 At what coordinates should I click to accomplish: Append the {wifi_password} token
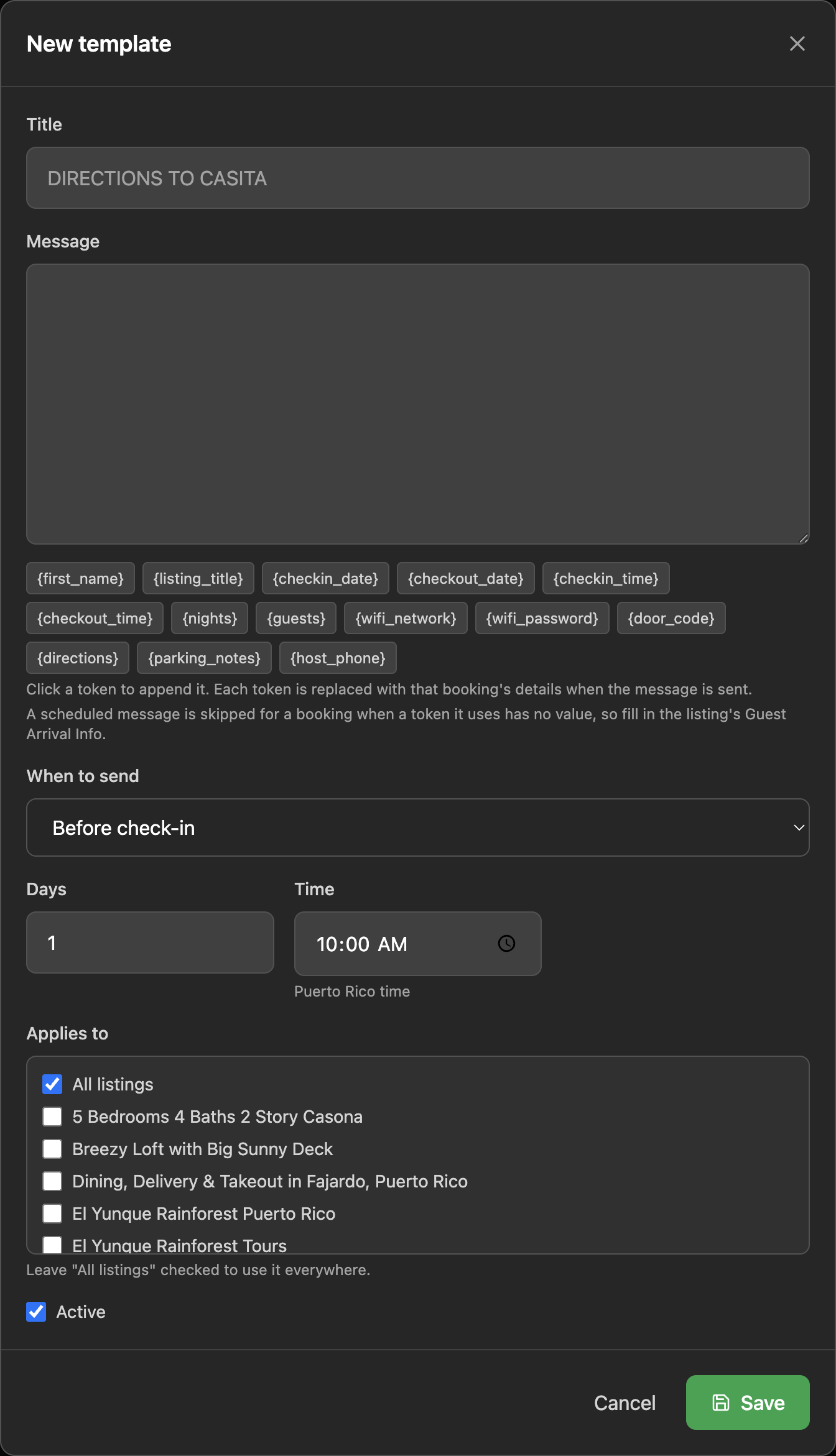[542, 619]
